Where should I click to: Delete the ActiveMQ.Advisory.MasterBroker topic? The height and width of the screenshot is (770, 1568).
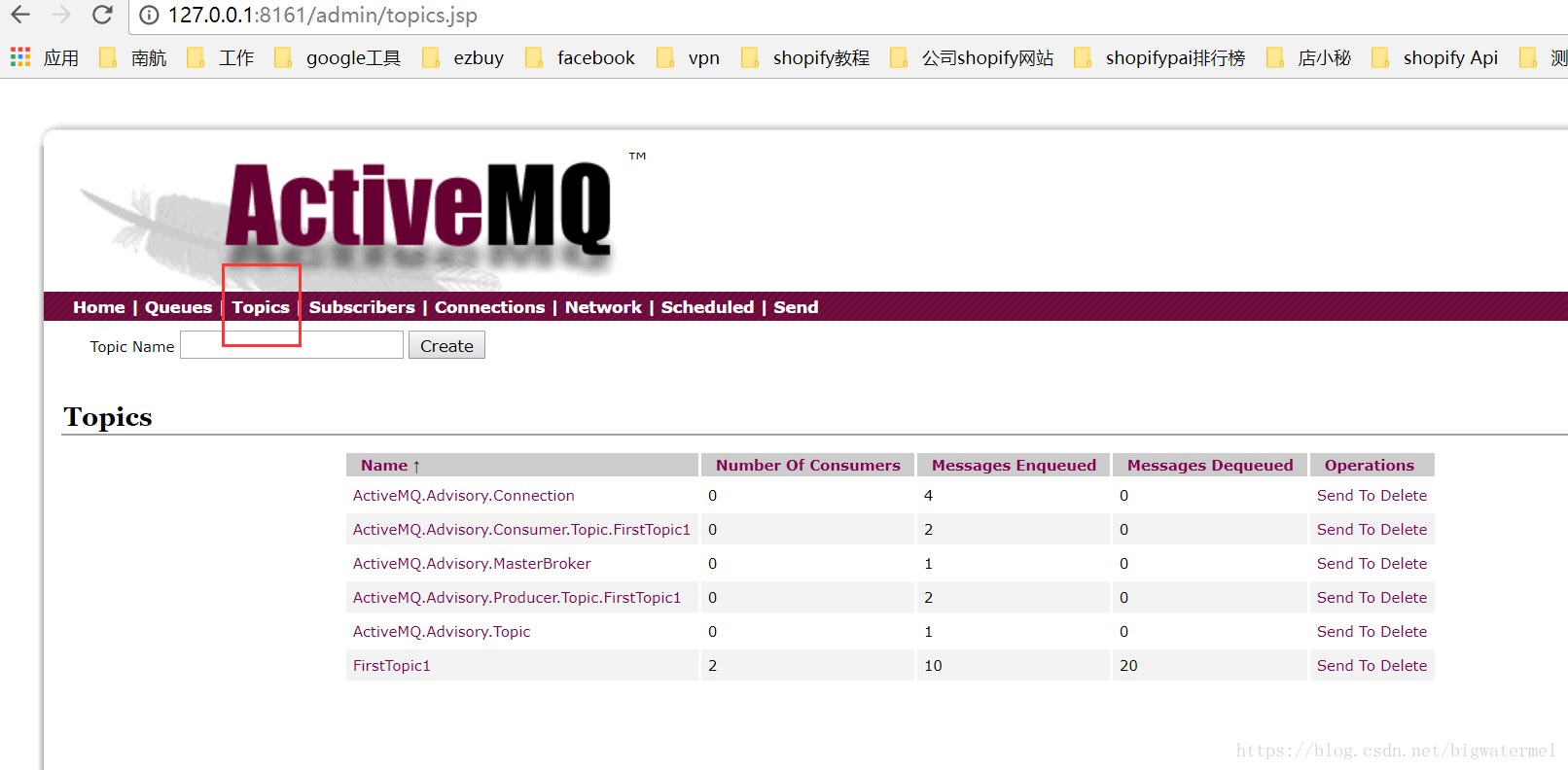tap(1404, 563)
